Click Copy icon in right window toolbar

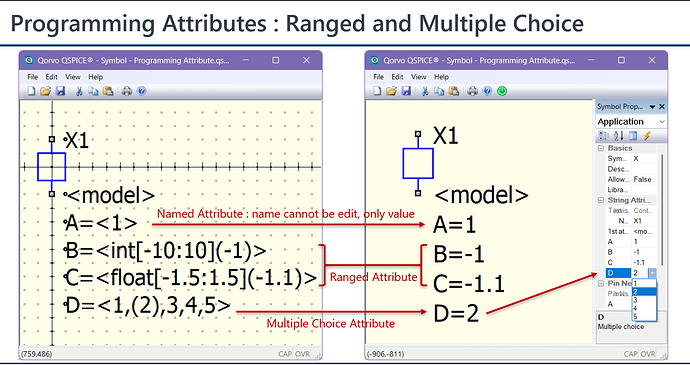tap(439, 91)
